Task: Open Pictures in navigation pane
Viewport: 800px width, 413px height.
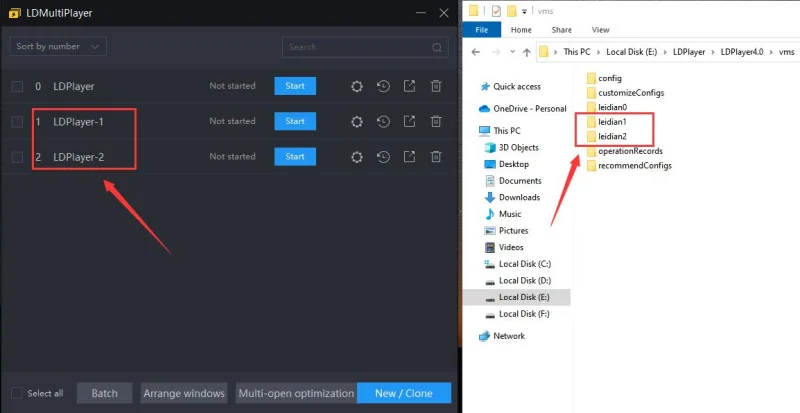Action: tap(507, 231)
